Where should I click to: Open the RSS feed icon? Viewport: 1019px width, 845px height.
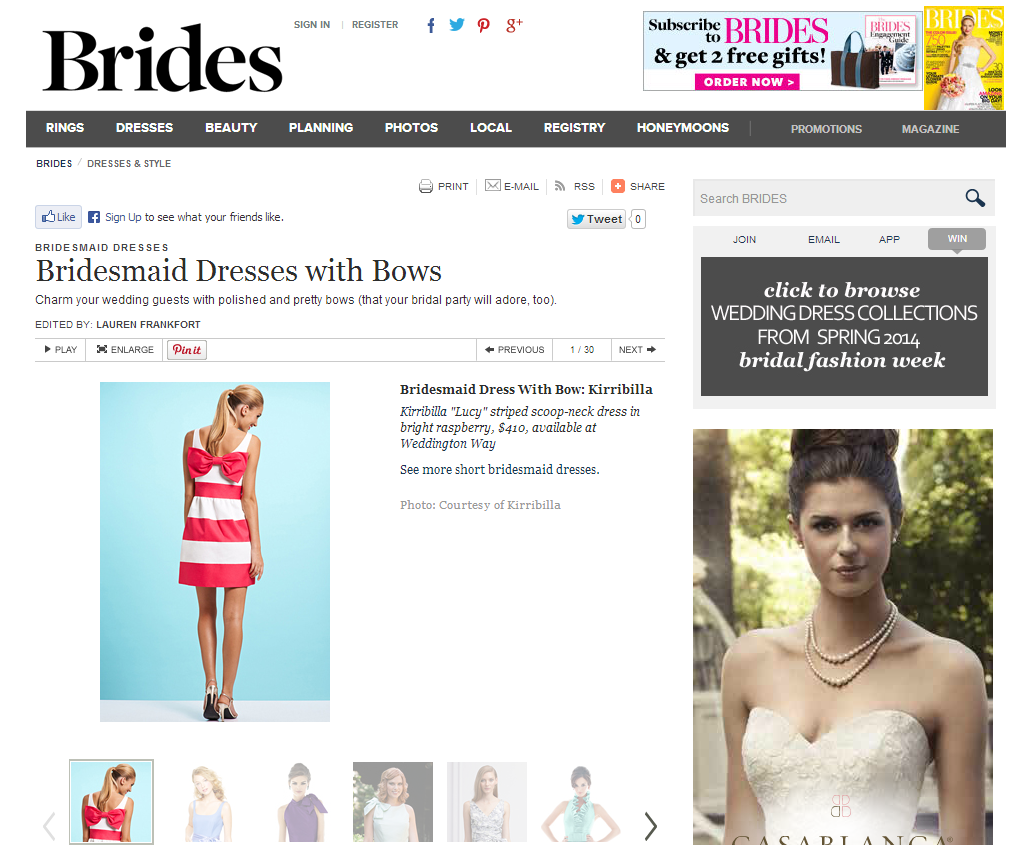tap(560, 186)
